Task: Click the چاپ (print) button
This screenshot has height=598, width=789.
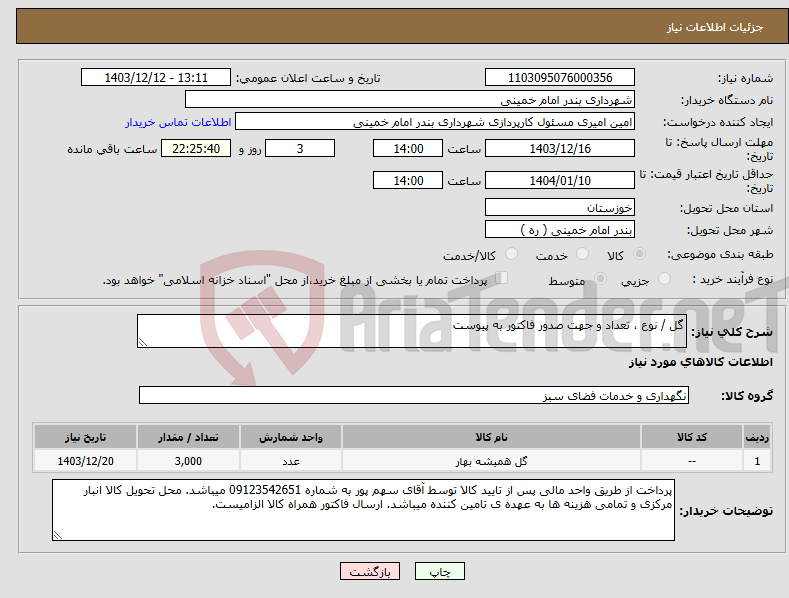Action: (439, 571)
